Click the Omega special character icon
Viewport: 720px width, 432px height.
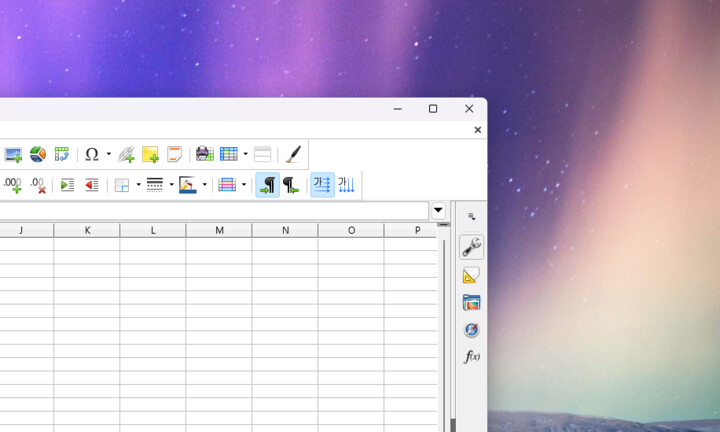[92, 154]
